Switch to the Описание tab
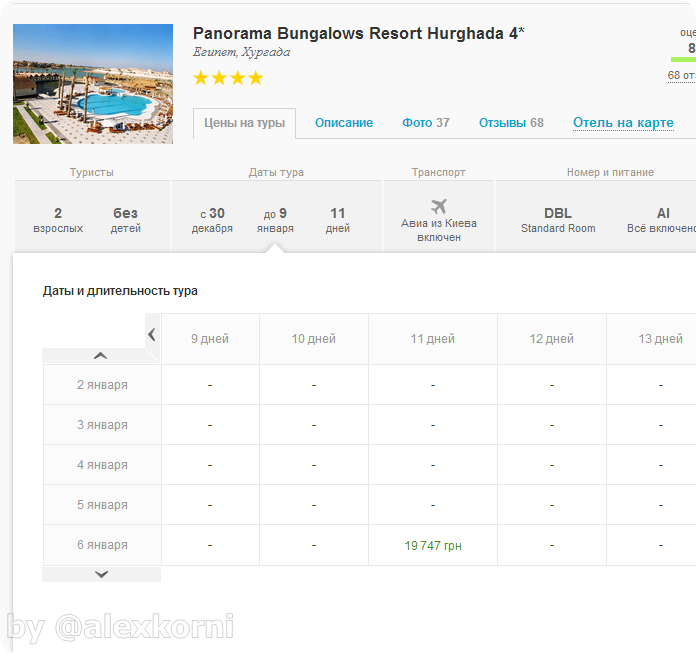Viewport: 696px width, 653px height. [x=344, y=123]
